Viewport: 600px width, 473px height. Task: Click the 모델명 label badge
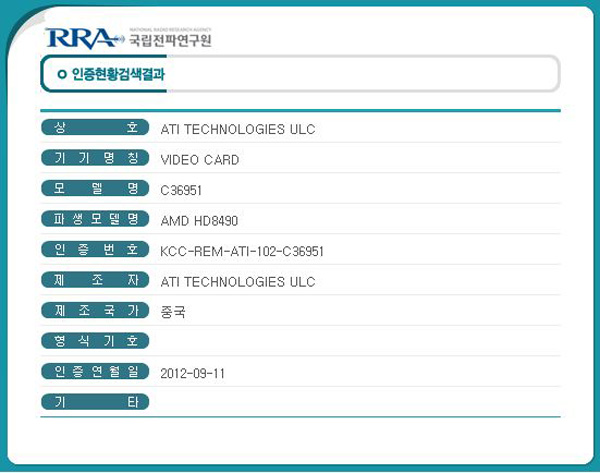tap(95, 188)
